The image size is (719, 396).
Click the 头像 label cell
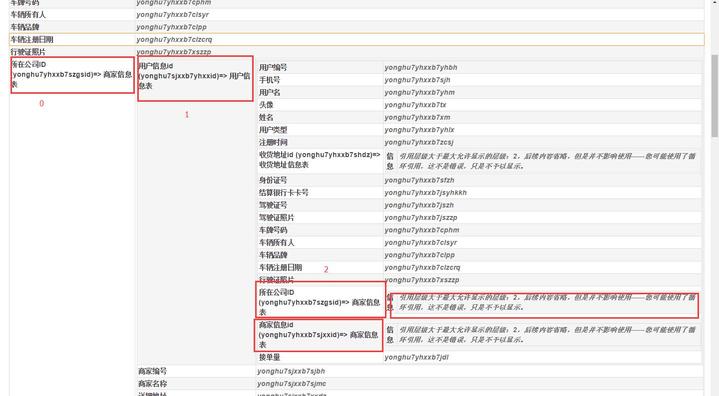(266, 105)
